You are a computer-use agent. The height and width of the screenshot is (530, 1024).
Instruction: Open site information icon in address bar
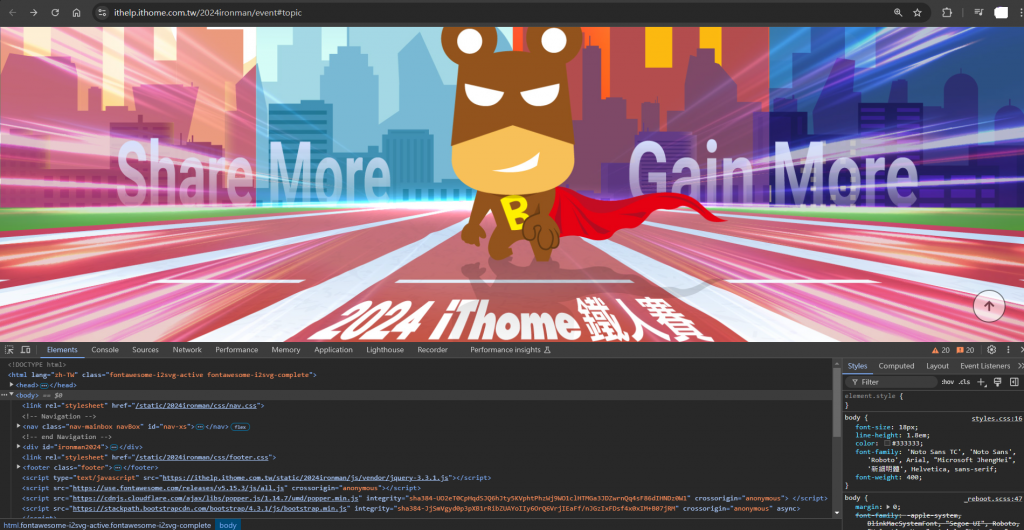tap(101, 12)
